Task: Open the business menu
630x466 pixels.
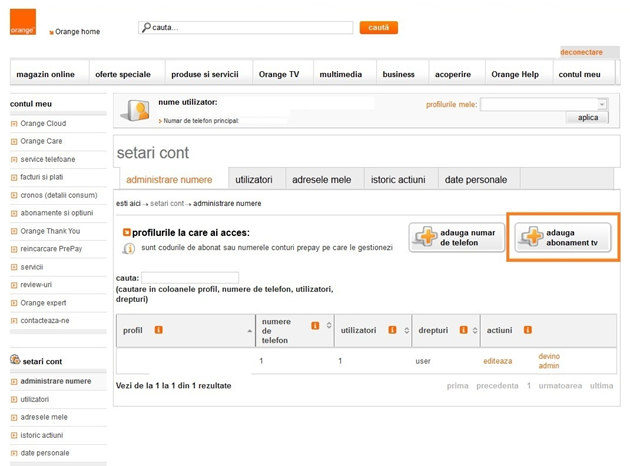Action: [399, 74]
